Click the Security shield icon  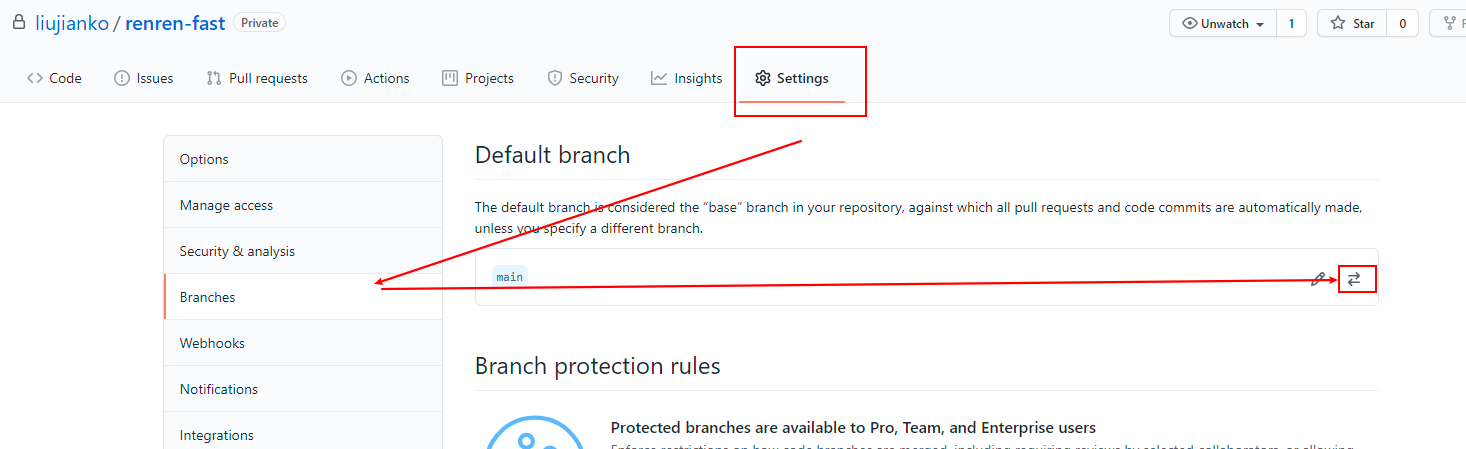point(555,78)
